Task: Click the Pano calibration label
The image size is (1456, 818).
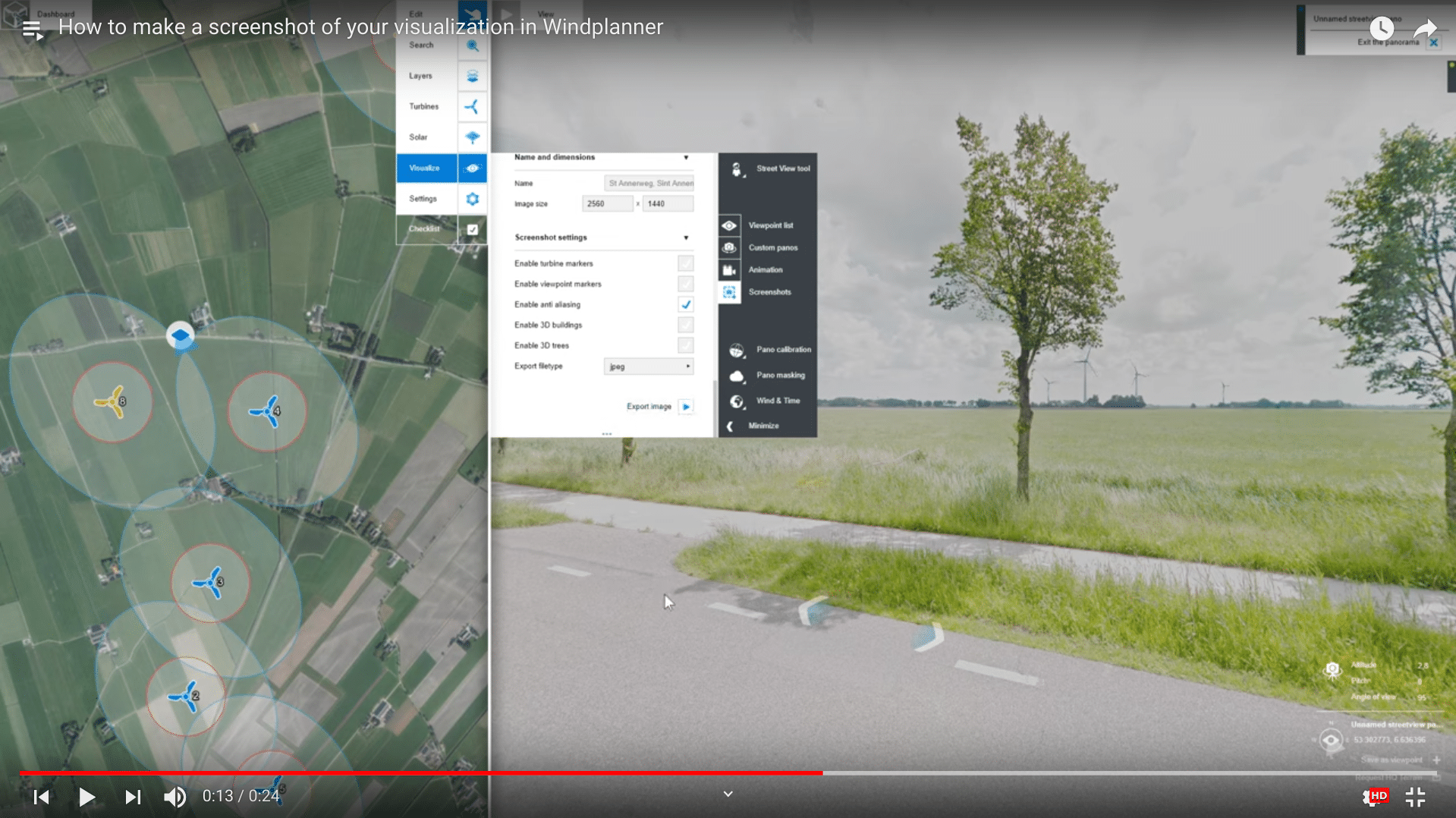Action: pyautogui.click(x=783, y=350)
